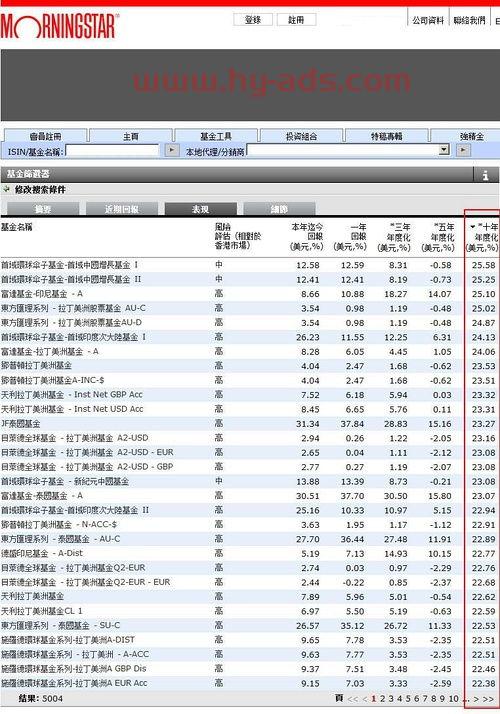Viewport: 500px width, 714px height.
Task: Click the go arrow beside 本地代理/分銷商 dropdown
Action: tap(463, 150)
